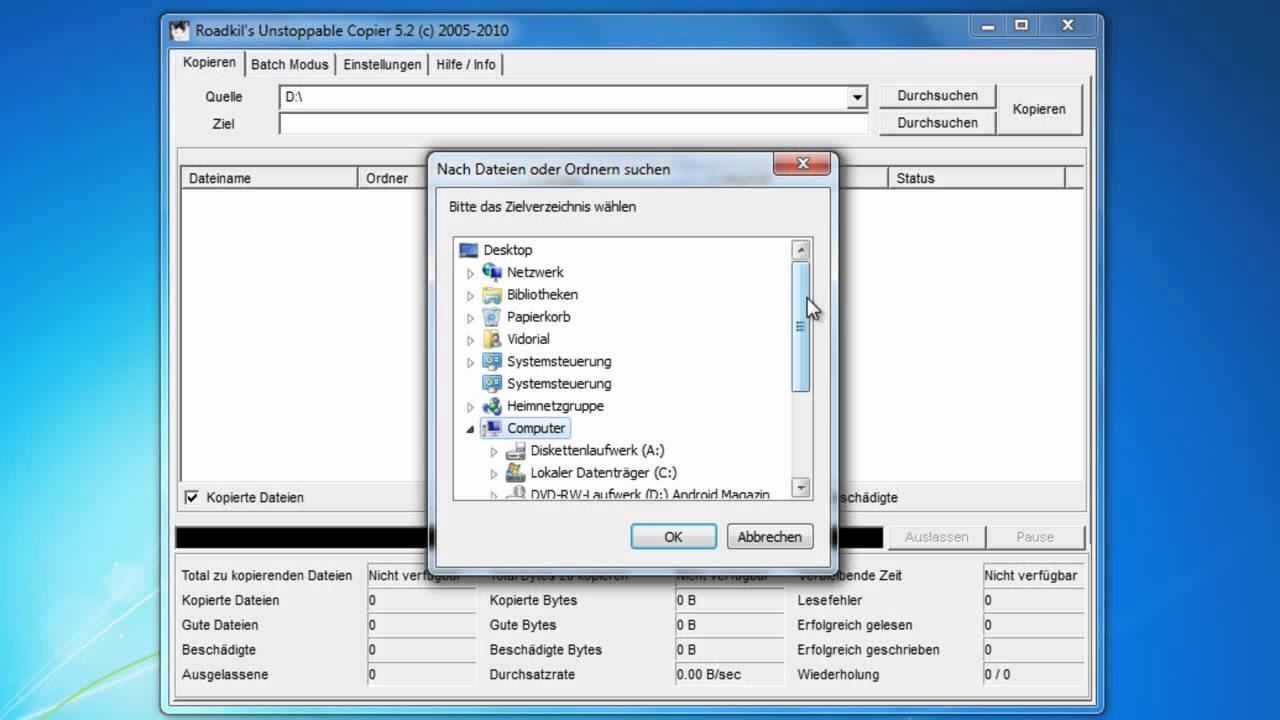The image size is (1280, 720).
Task: Expand the Papierkorb tree node
Action: click(470, 317)
